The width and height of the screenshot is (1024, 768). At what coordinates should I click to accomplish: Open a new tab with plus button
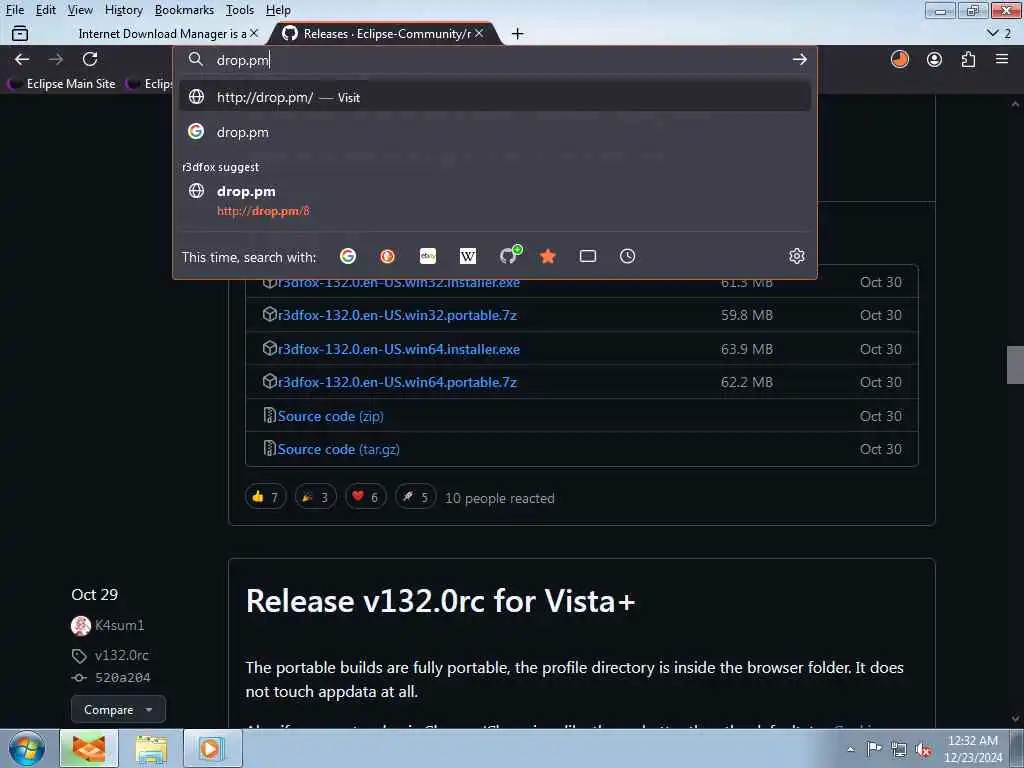point(517,33)
